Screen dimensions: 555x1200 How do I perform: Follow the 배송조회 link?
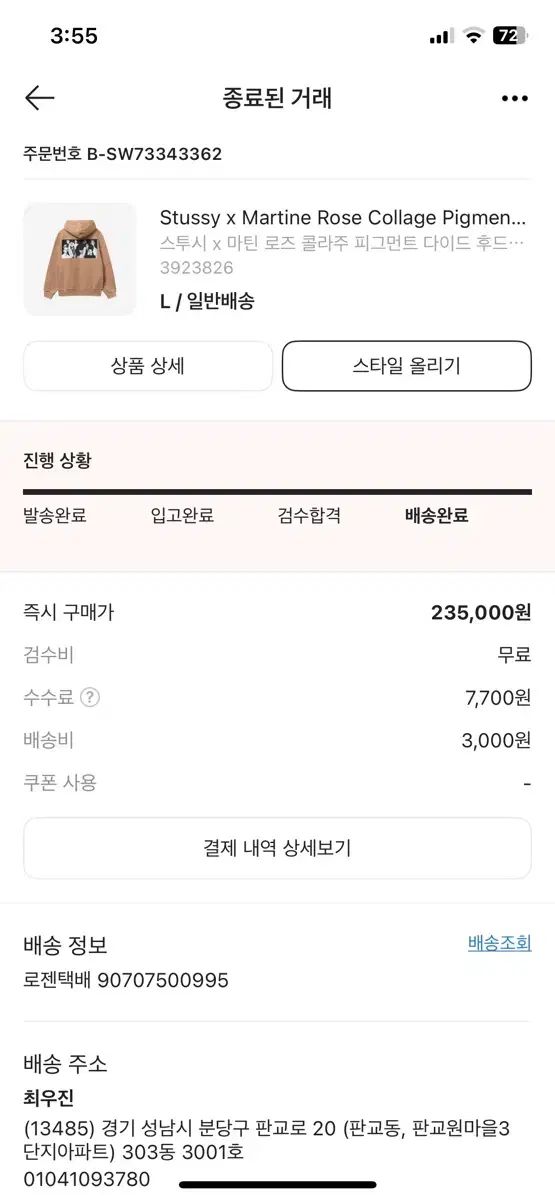point(499,943)
